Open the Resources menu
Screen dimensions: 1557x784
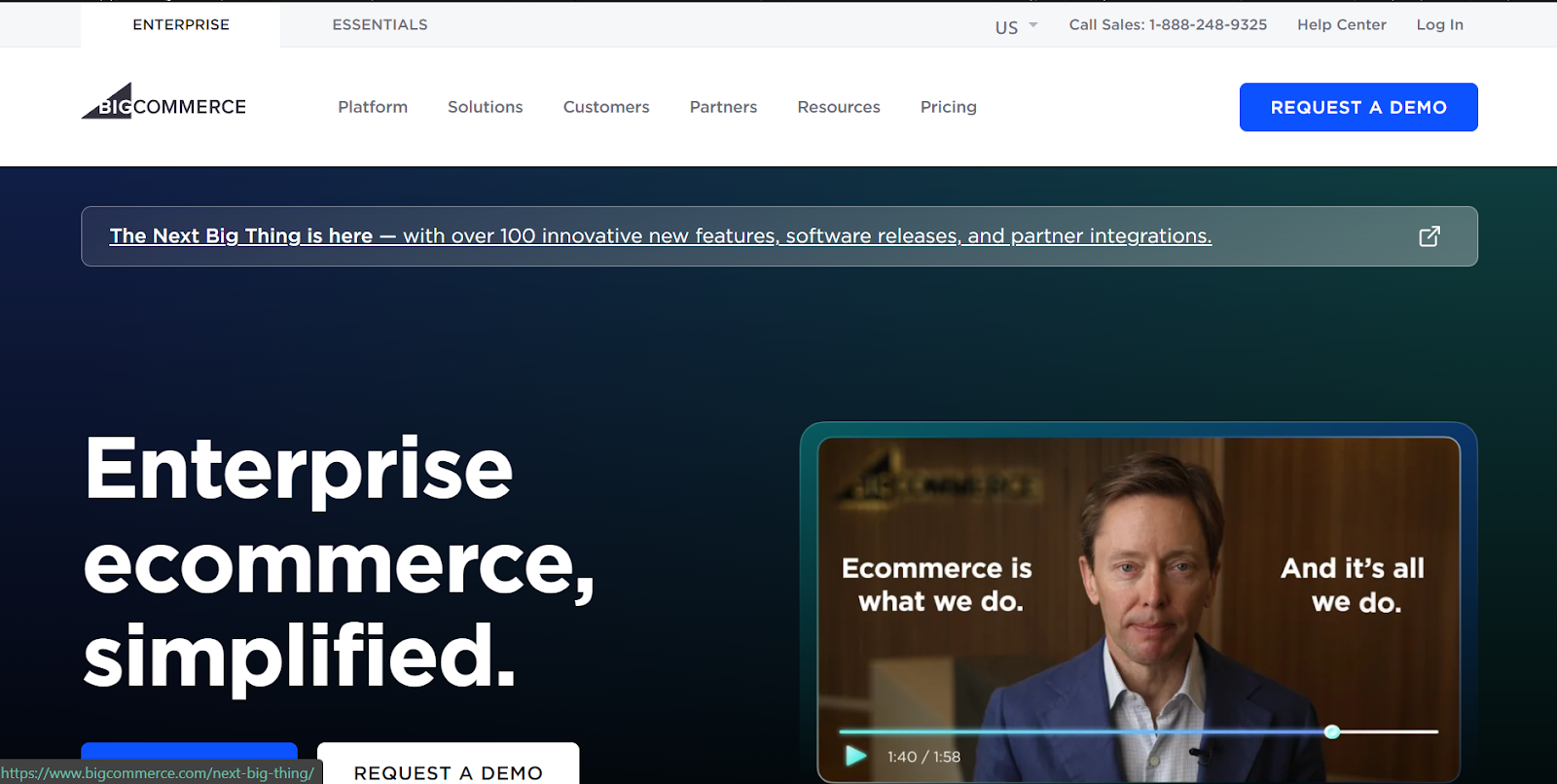pos(839,107)
